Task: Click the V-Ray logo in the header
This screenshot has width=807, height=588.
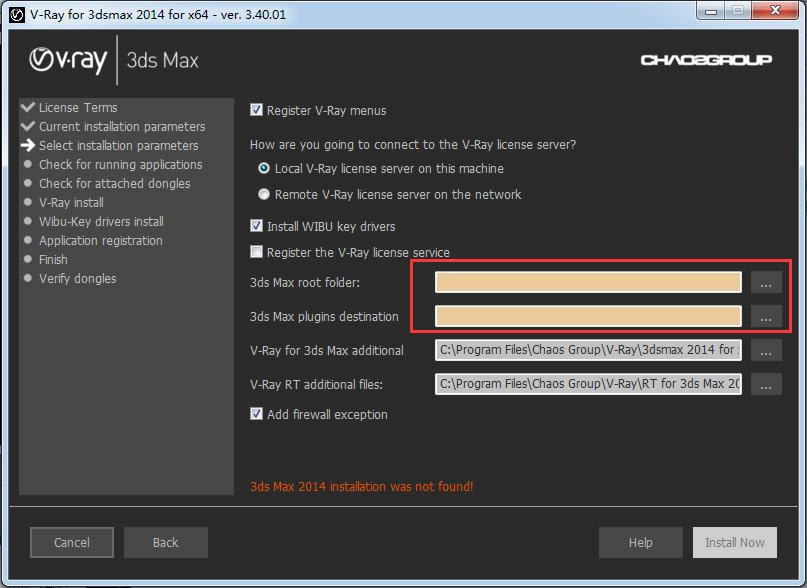Action: point(68,60)
